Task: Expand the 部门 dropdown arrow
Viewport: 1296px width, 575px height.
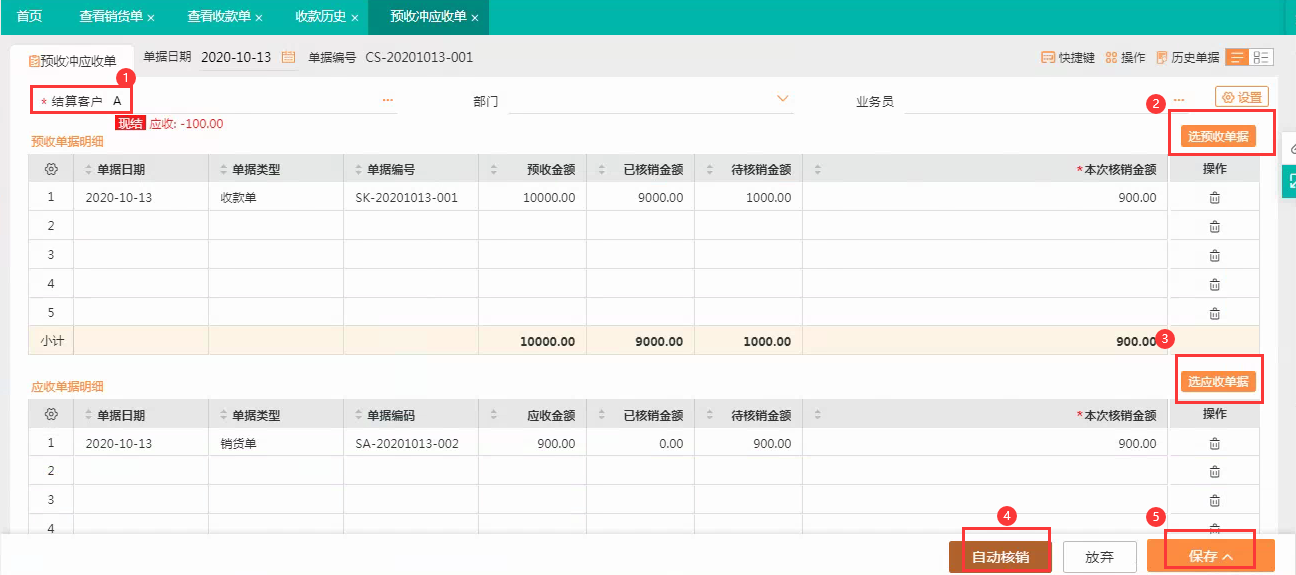Action: 784,99
